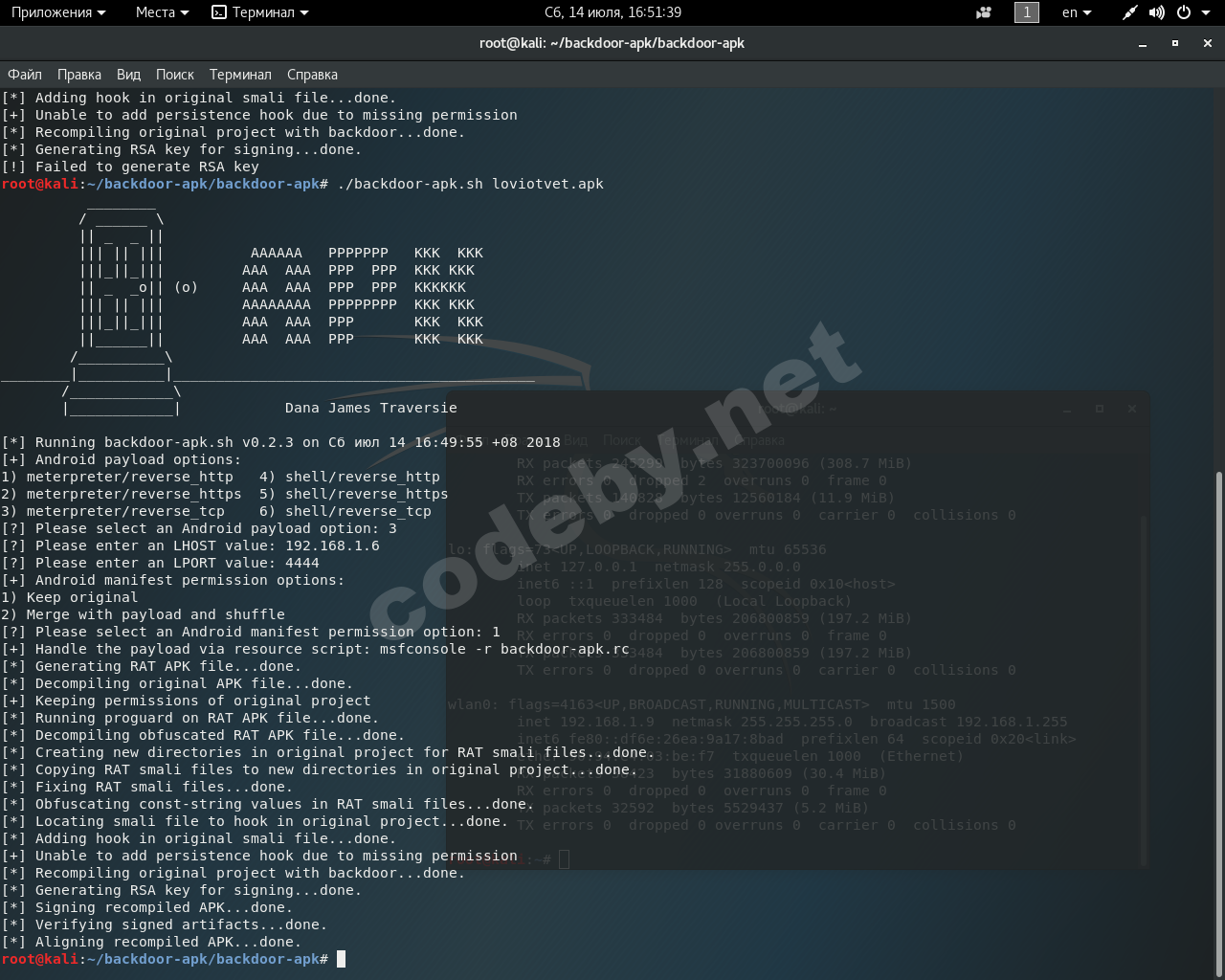This screenshot has height=980, width=1225.
Task: Click the terminal cursor at the last prompt
Action: pos(341,959)
